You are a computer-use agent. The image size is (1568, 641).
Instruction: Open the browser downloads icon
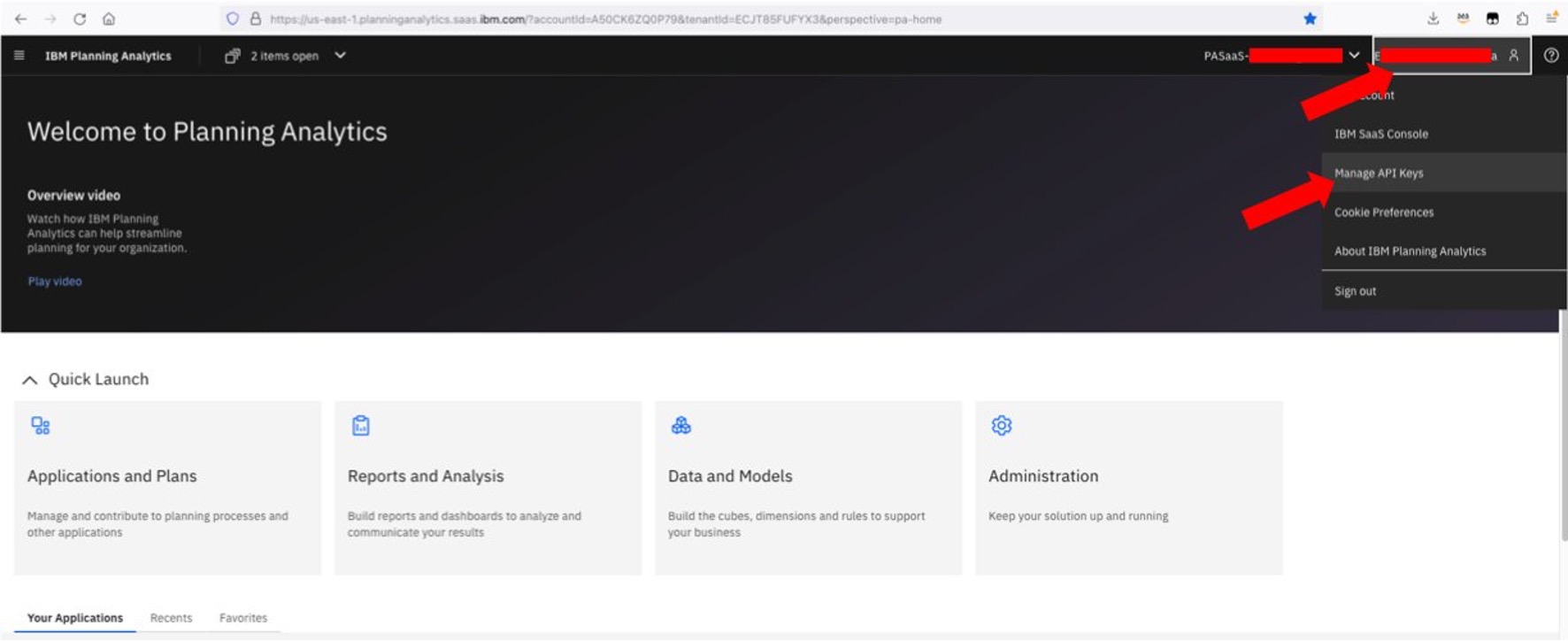1433,19
